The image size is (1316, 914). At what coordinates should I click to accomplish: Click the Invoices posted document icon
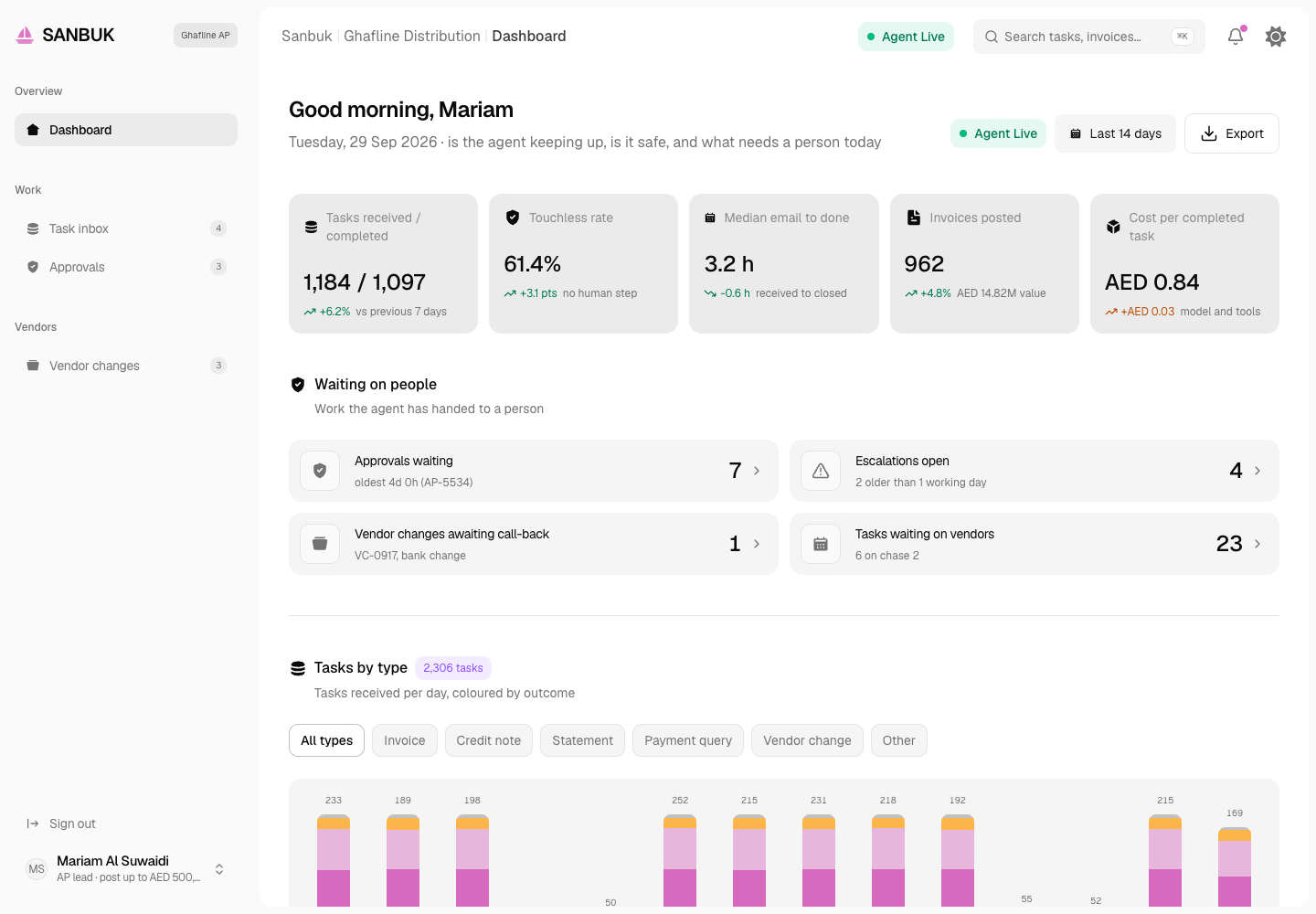[x=914, y=218]
